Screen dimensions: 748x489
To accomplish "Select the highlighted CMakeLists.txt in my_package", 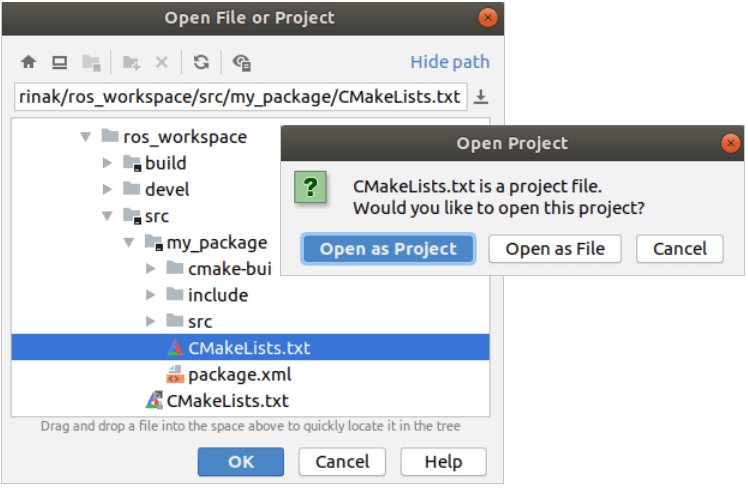I will [x=248, y=348].
